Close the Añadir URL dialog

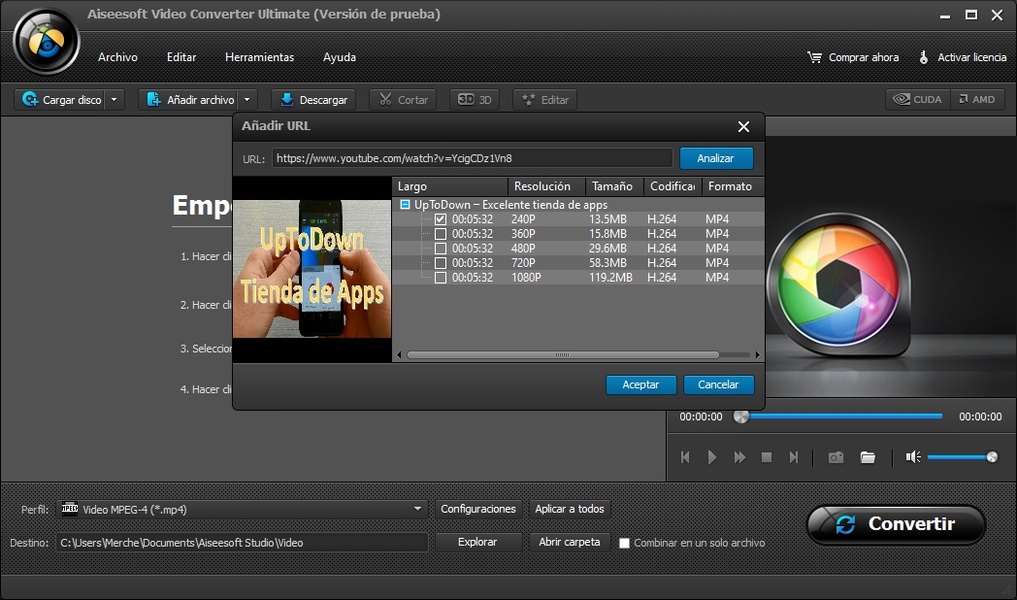pyautogui.click(x=743, y=126)
